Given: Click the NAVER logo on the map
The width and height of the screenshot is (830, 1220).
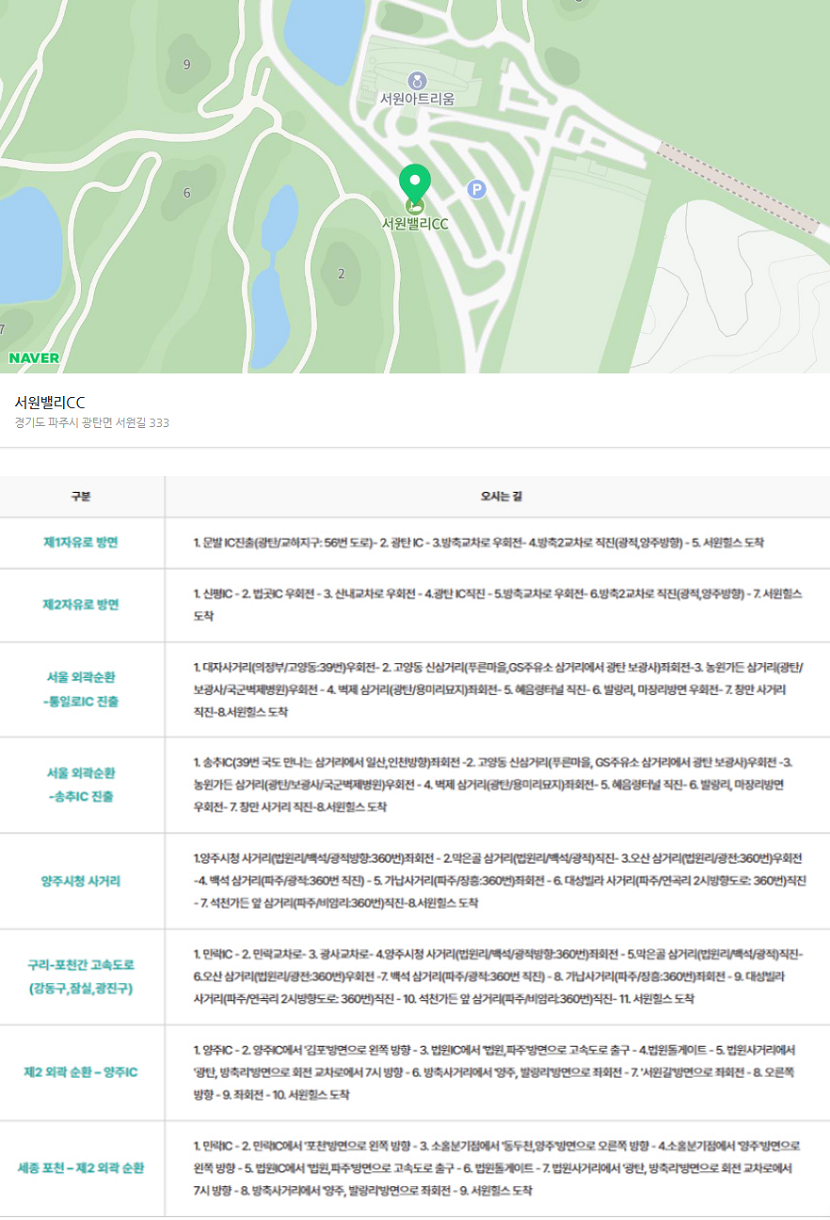Looking at the screenshot, I should 34,357.
